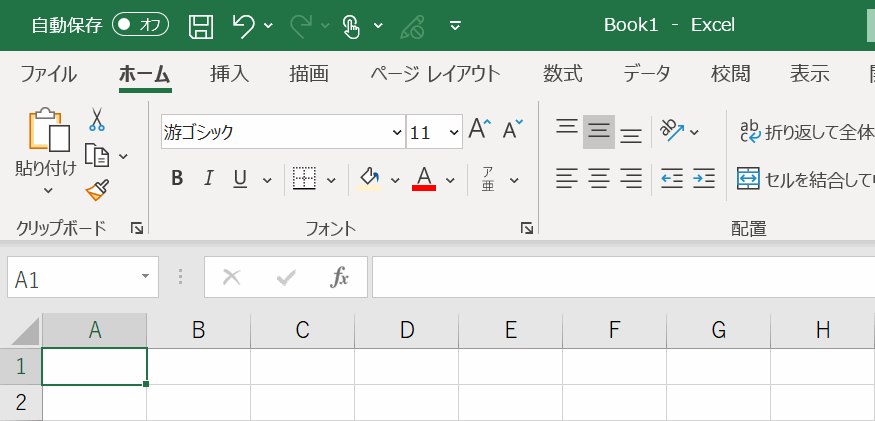This screenshot has width=875, height=421.
Task: Open the 数式 ribbon tab
Action: coord(562,73)
